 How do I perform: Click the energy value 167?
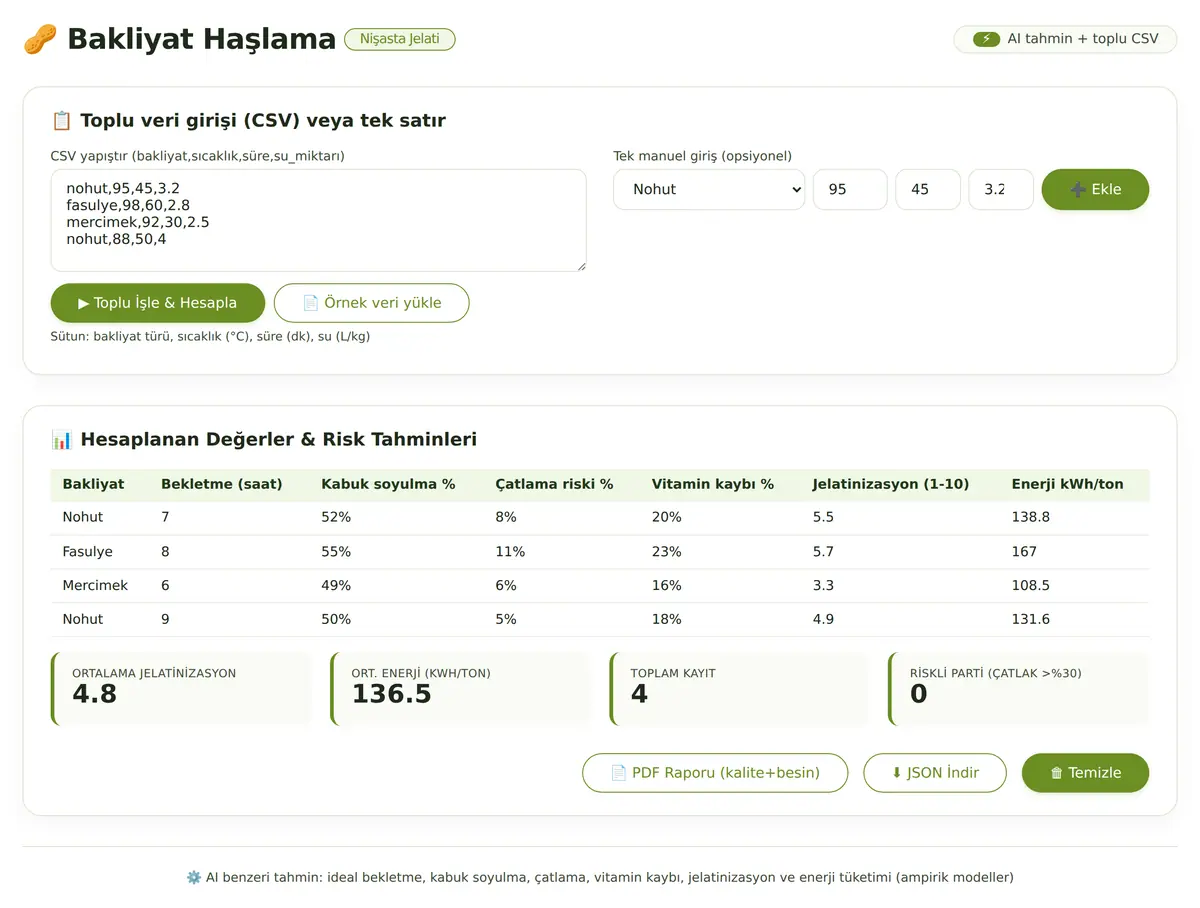pos(1024,552)
